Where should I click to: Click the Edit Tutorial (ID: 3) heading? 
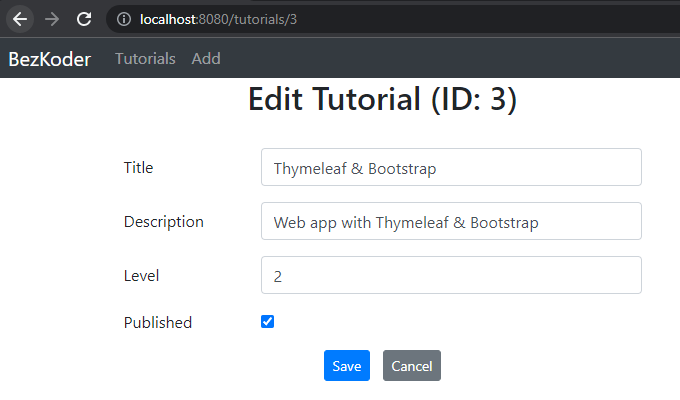382,100
